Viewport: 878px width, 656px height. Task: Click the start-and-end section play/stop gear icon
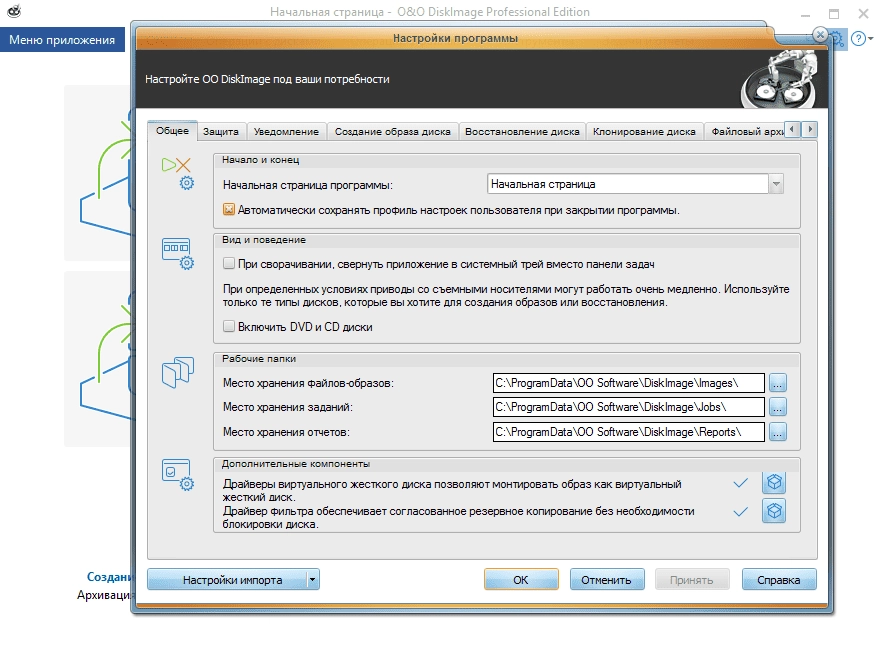tap(178, 173)
